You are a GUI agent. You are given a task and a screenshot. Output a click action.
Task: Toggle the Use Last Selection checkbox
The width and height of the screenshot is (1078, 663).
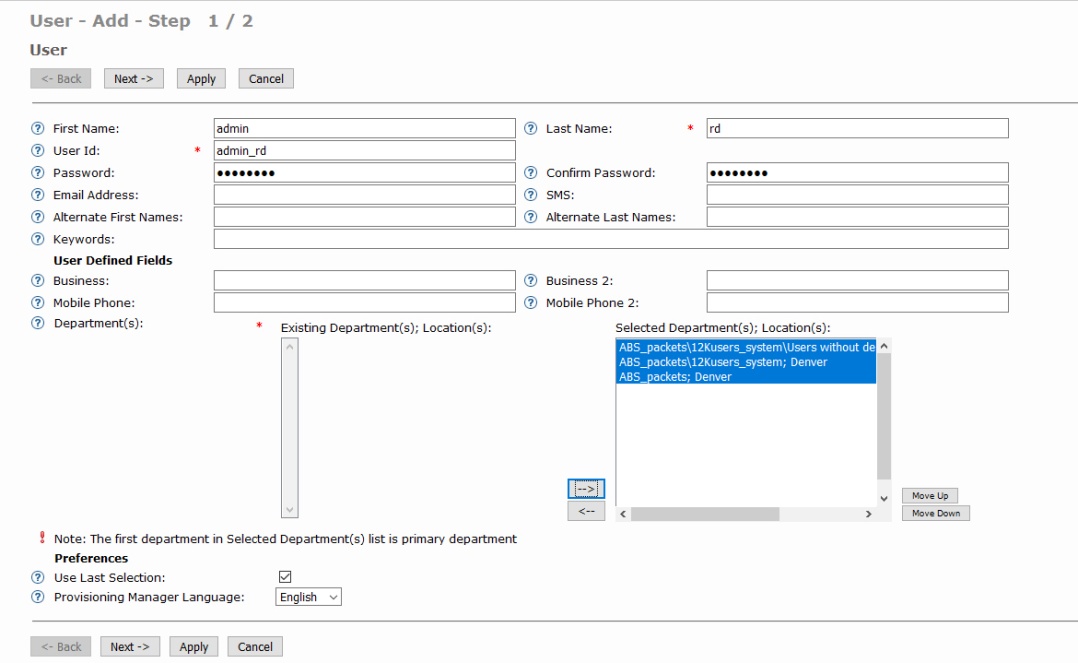click(284, 577)
